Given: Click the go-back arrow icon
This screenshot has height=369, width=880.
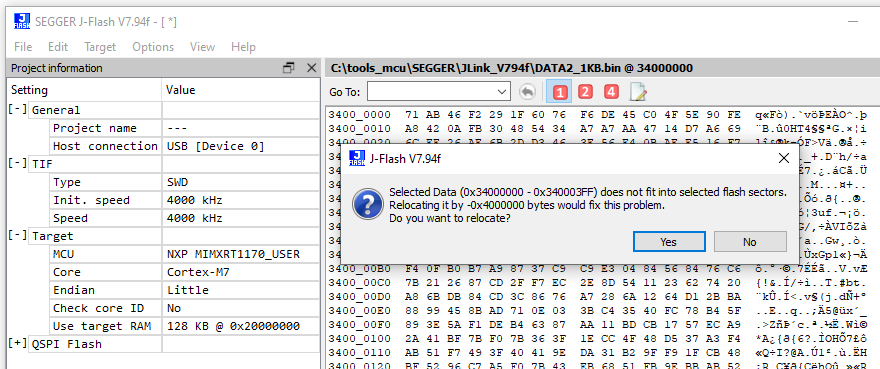Looking at the screenshot, I should coord(528,92).
